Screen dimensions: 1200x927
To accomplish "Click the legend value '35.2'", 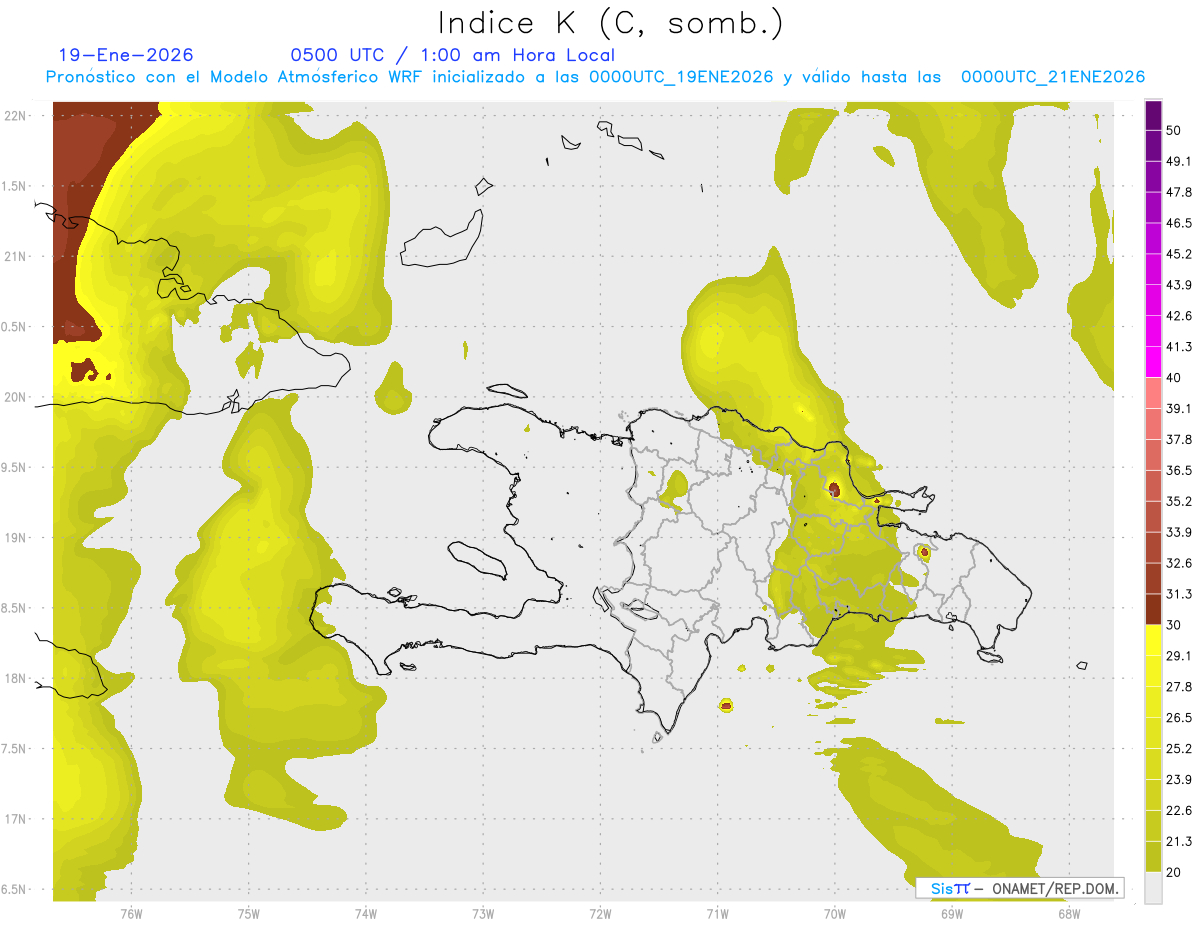I will pyautogui.click(x=1179, y=501).
